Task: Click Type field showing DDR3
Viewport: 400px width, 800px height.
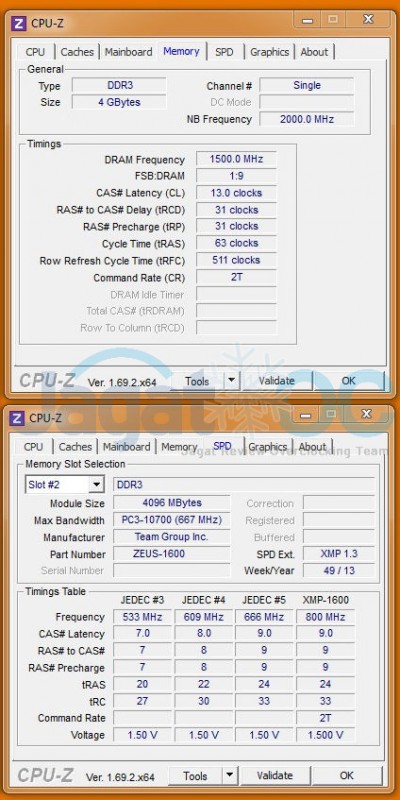Action: coord(119,85)
